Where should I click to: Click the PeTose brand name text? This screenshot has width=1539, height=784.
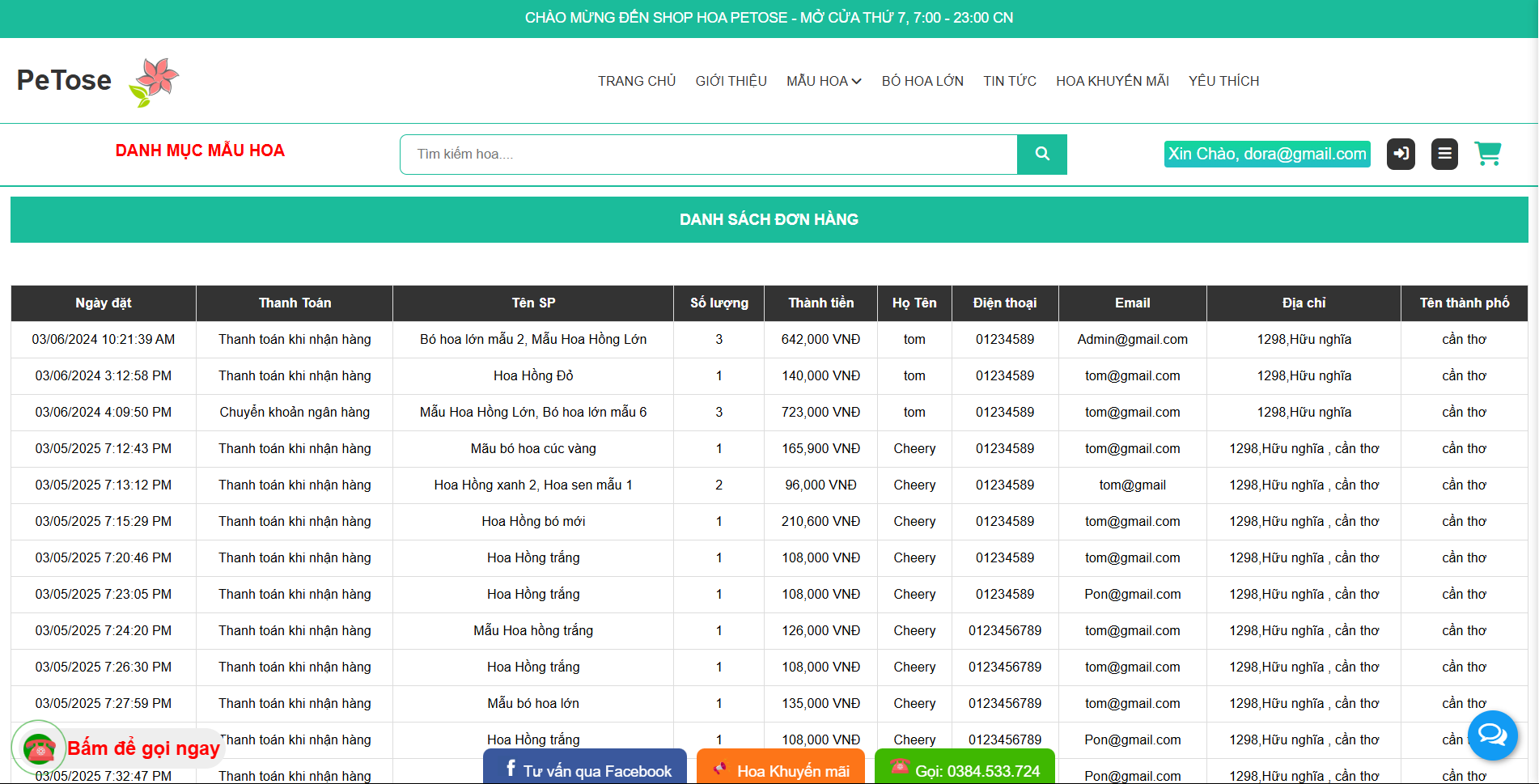[64, 80]
